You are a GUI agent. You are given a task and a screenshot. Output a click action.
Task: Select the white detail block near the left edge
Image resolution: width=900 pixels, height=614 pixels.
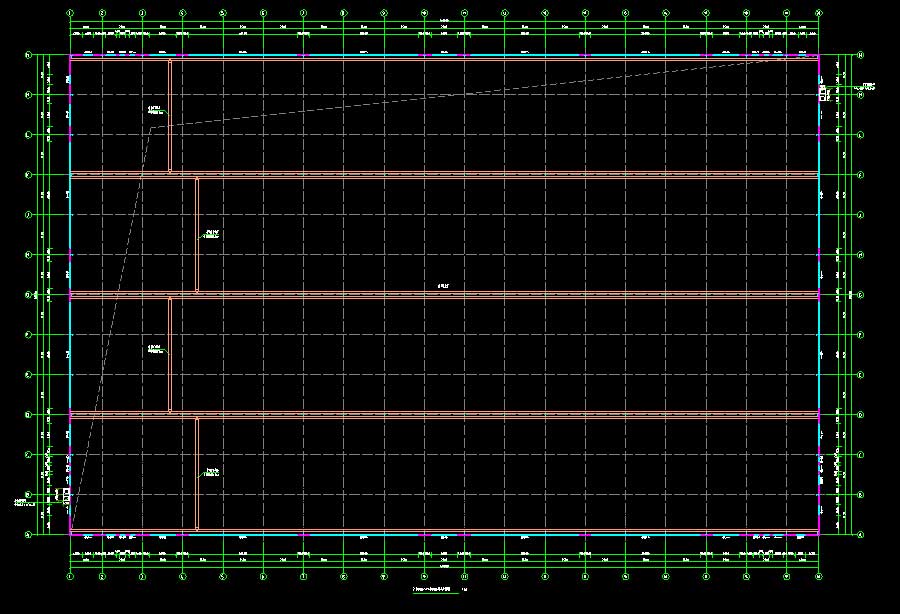[66, 494]
